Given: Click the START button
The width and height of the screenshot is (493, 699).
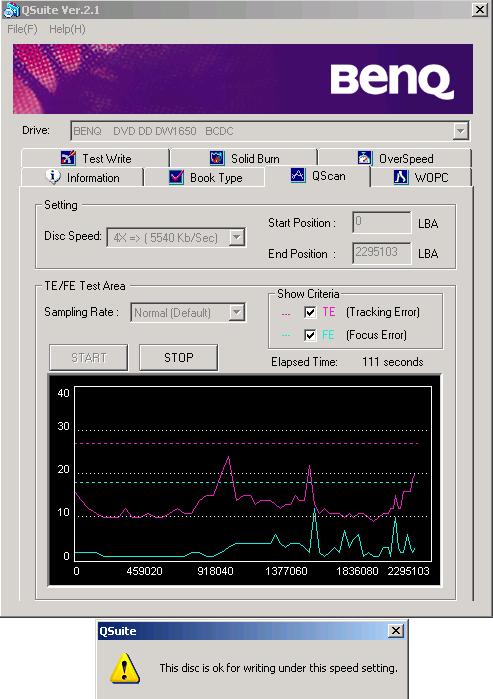Looking at the screenshot, I should tap(89, 358).
